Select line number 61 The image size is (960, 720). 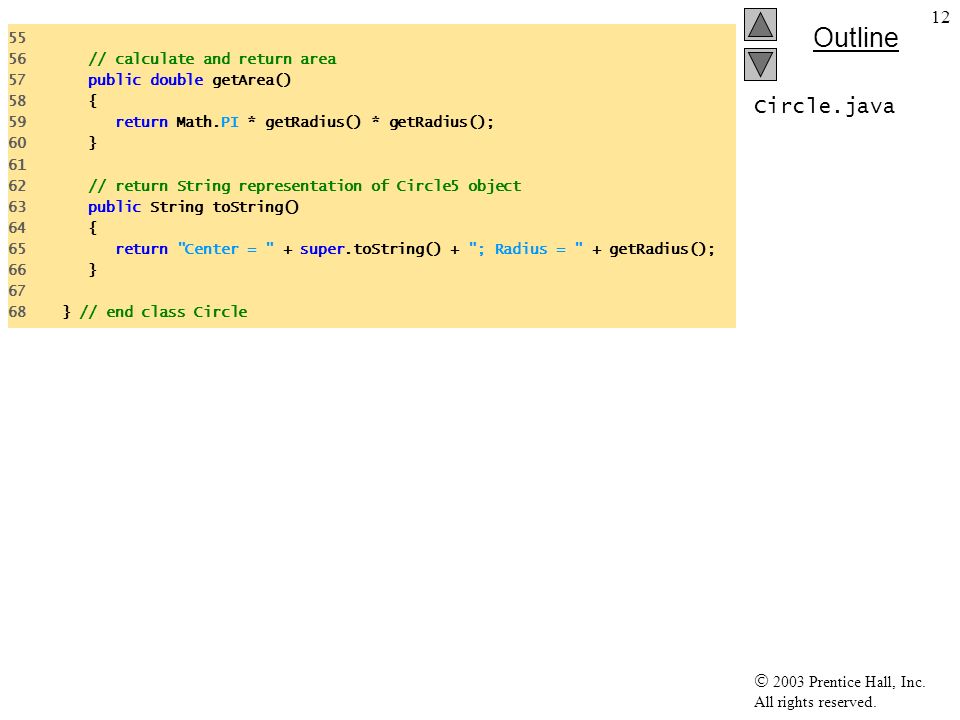(17, 165)
